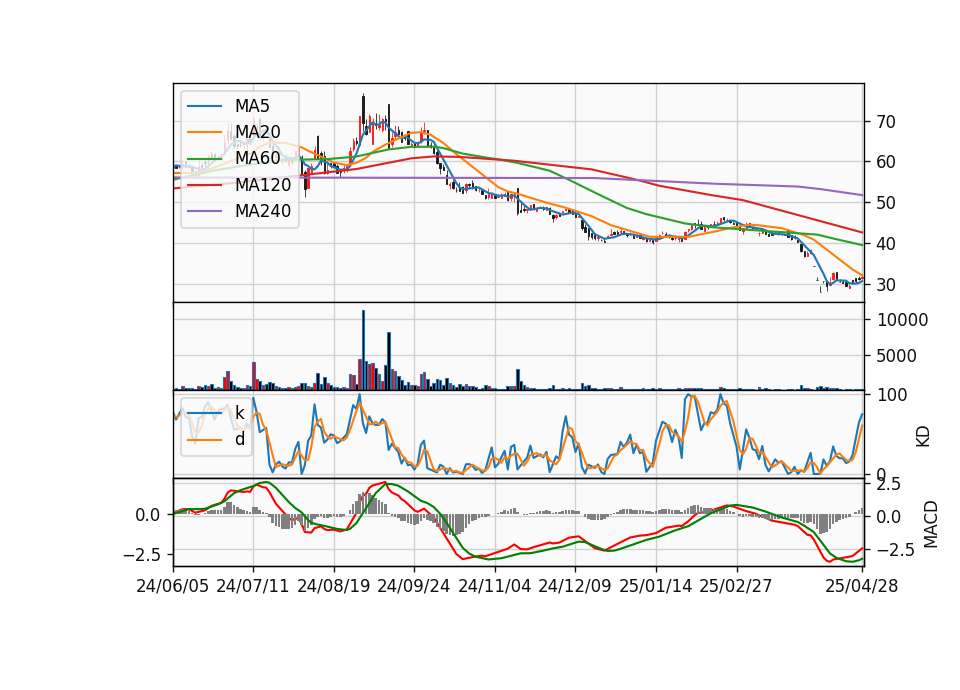Click the left MACD axis −2.5 tick

point(143,555)
